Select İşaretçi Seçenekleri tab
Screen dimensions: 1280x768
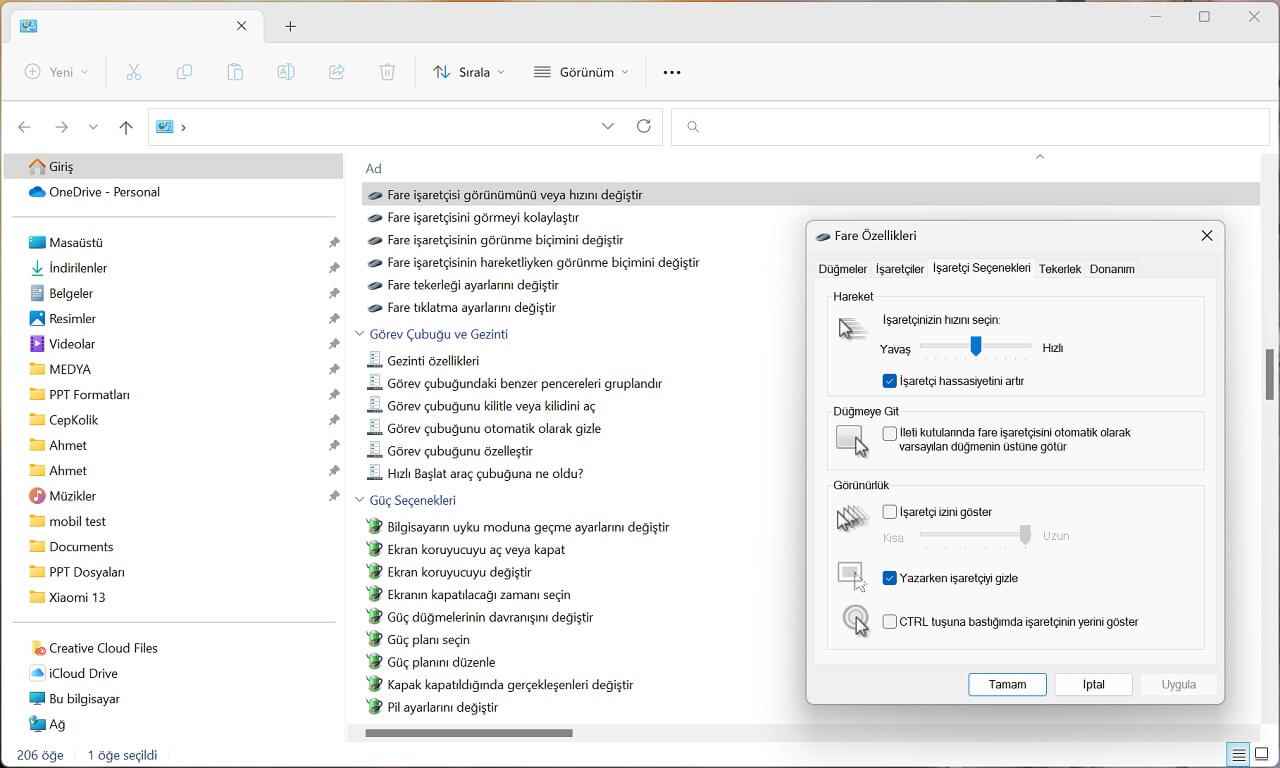point(981,268)
